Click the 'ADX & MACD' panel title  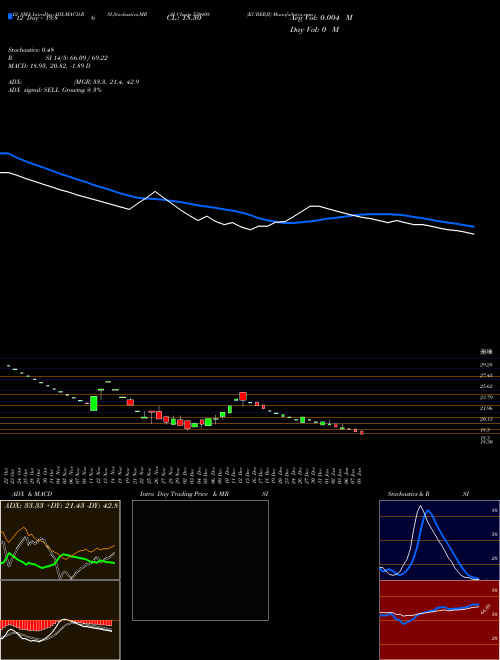tap(32, 494)
